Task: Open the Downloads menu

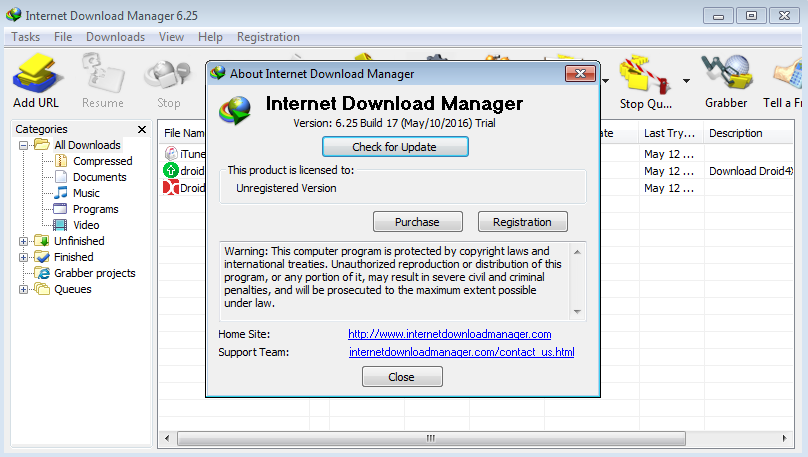Action: coord(115,37)
